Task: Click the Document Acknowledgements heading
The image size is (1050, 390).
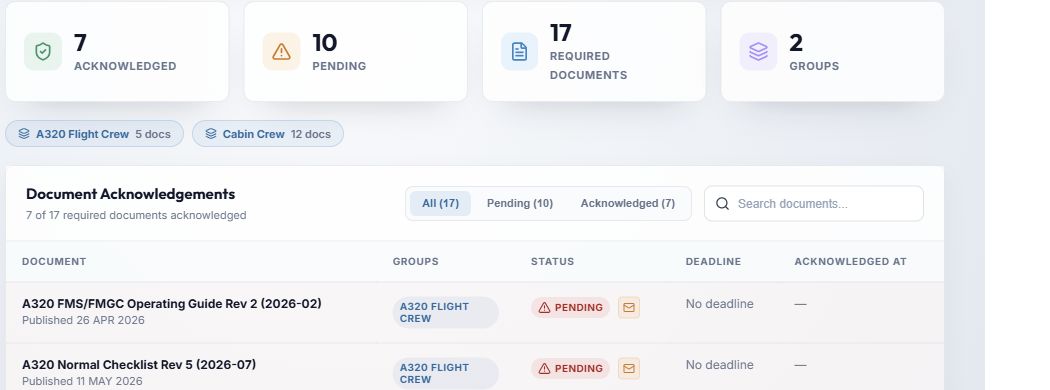Action: [131, 194]
